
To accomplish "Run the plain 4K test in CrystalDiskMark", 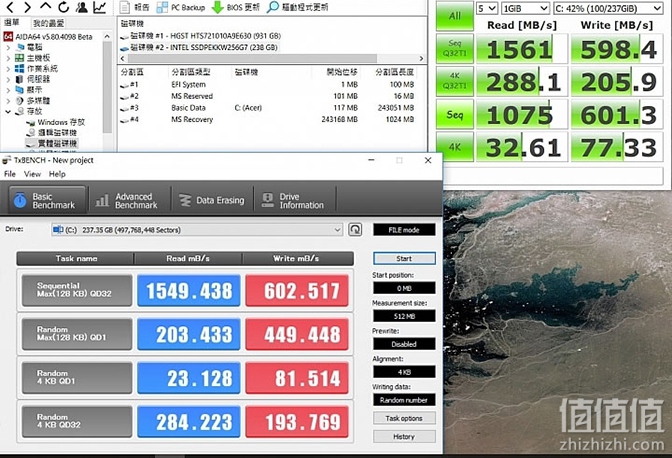I will pos(455,147).
